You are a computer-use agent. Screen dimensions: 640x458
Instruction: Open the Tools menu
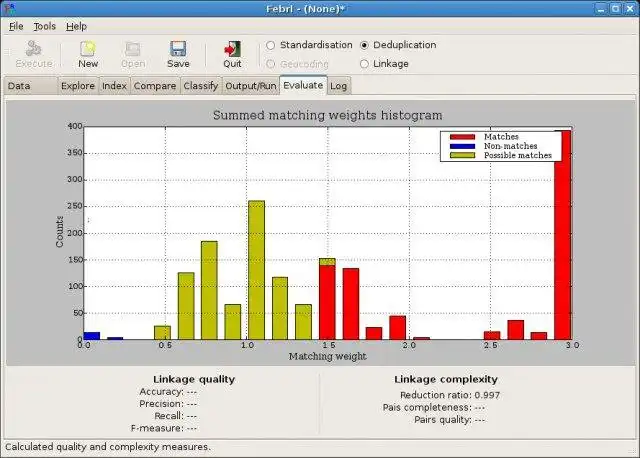tap(44, 27)
